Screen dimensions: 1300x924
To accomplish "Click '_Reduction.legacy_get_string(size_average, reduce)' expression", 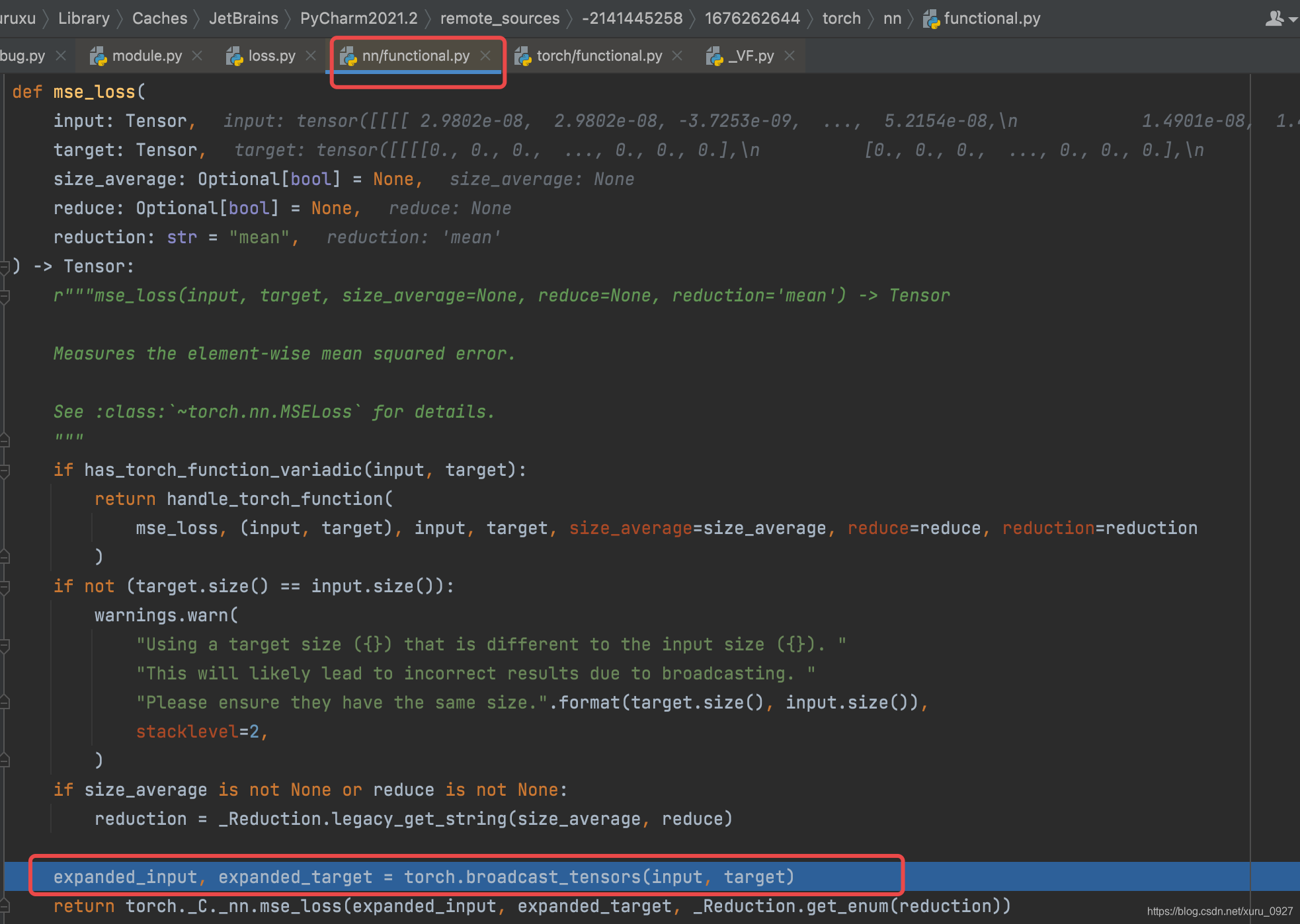I will coord(475,819).
